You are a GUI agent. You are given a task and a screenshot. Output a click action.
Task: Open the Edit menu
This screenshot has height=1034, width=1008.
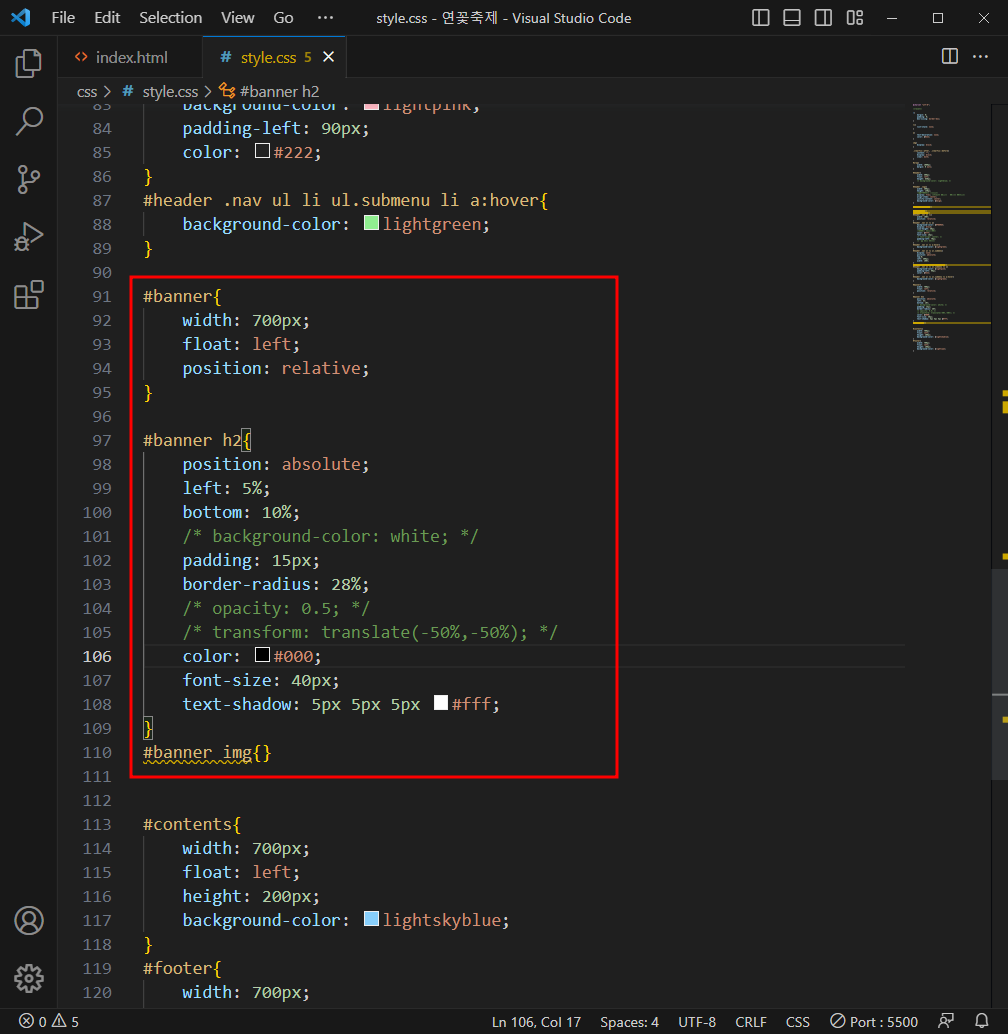click(107, 18)
